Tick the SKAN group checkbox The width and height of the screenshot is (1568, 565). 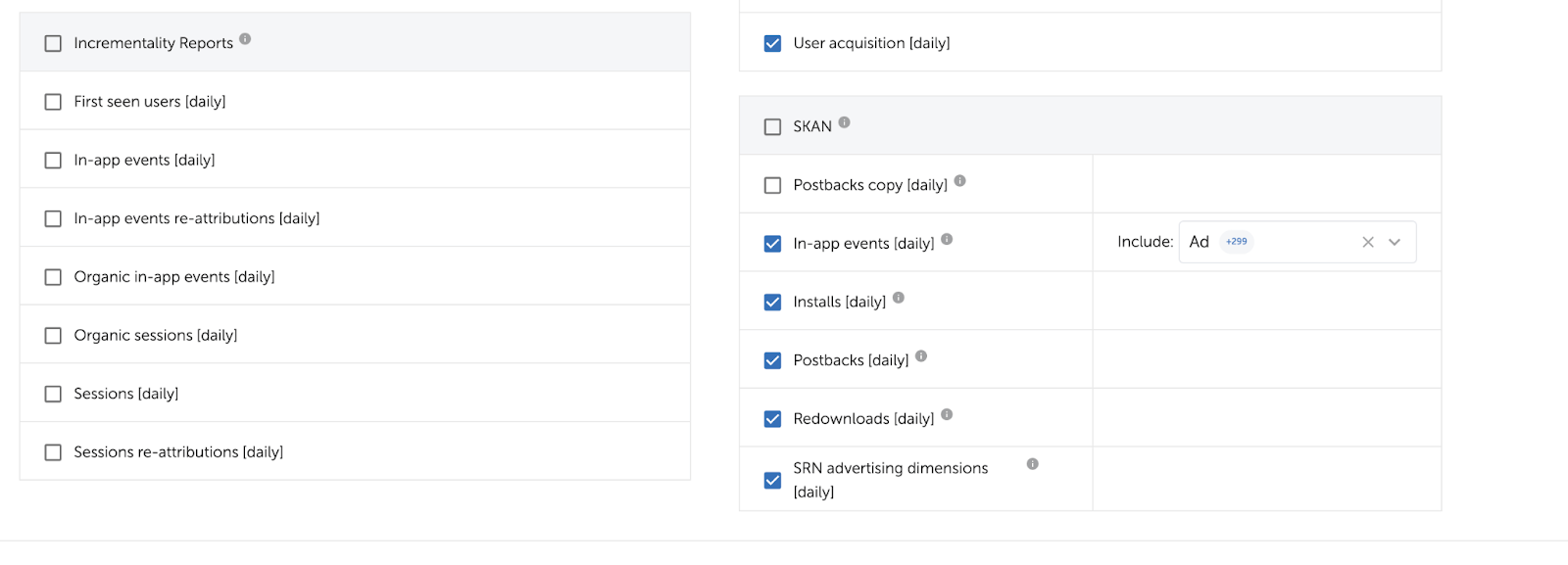(772, 126)
